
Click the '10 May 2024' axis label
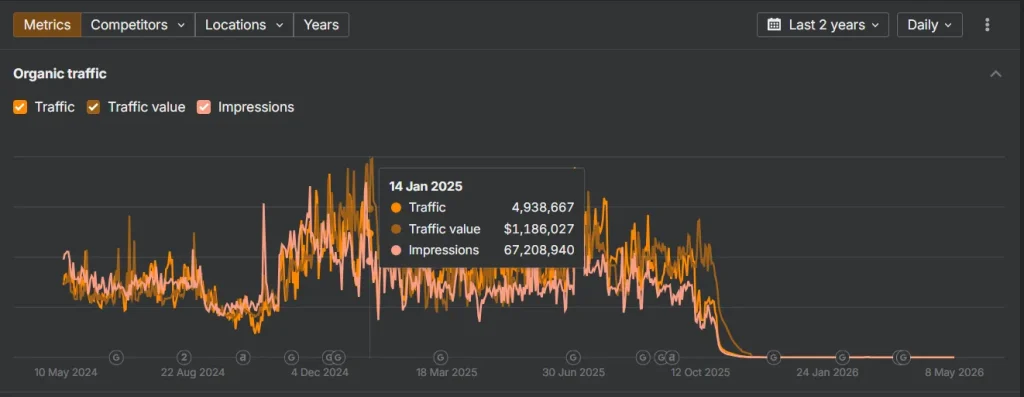(x=66, y=373)
